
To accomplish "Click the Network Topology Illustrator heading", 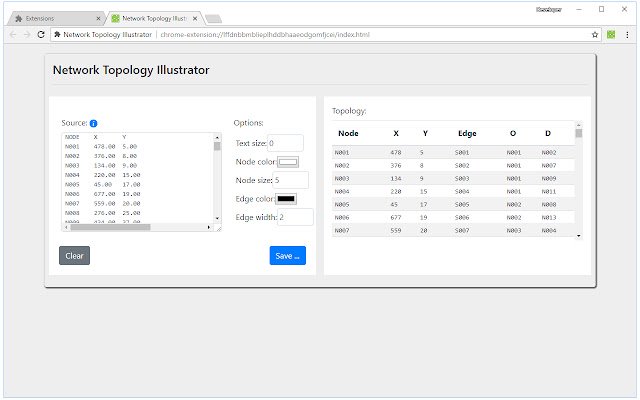I will tap(131, 70).
